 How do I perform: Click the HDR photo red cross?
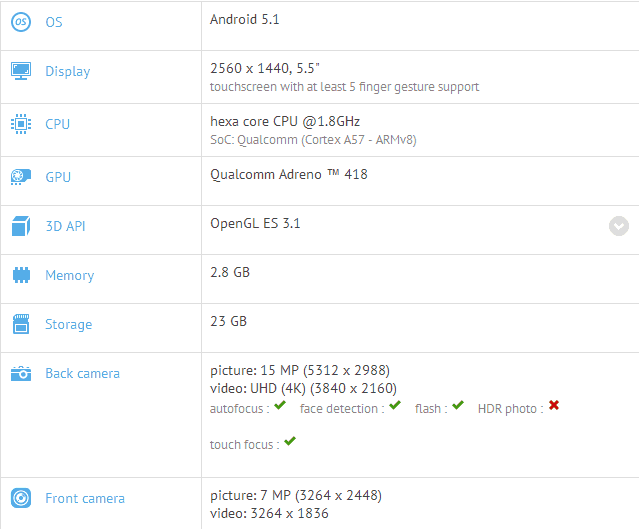tap(553, 406)
